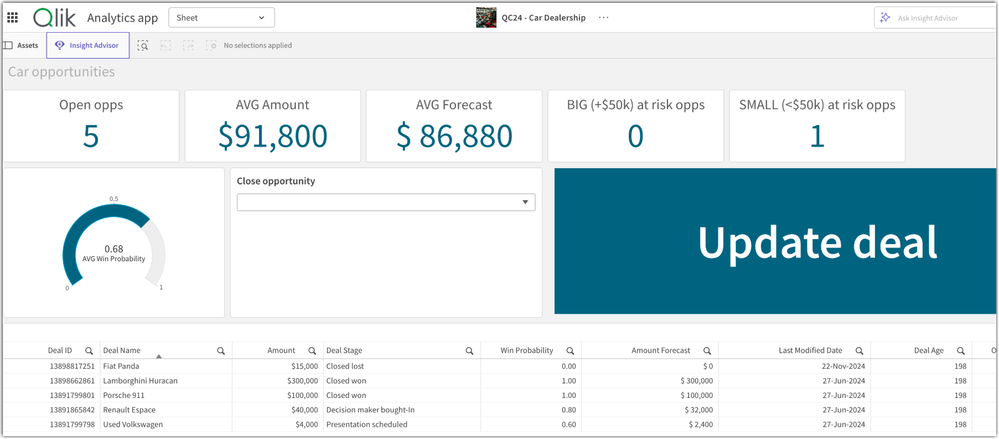Expand the Close opportunity dropdown
The width and height of the screenshot is (999, 439).
coord(386,202)
